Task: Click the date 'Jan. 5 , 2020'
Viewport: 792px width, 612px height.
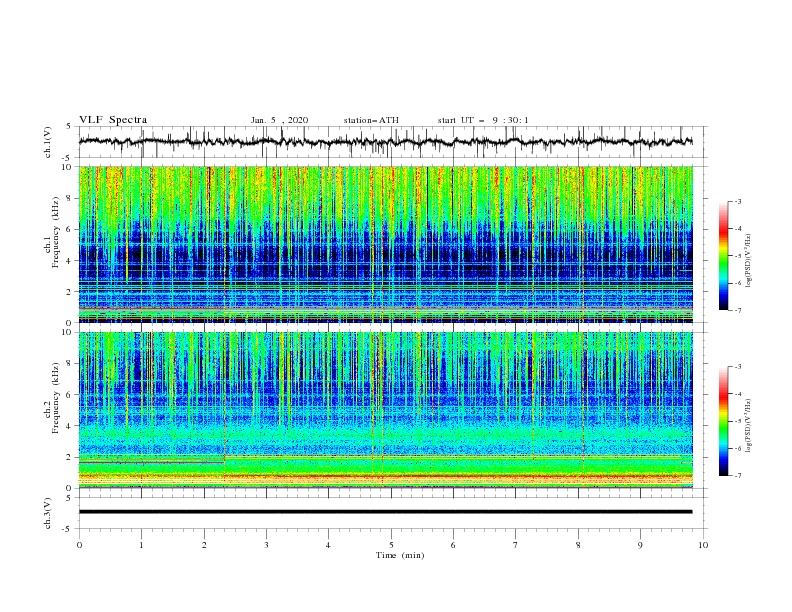Action: [279, 120]
